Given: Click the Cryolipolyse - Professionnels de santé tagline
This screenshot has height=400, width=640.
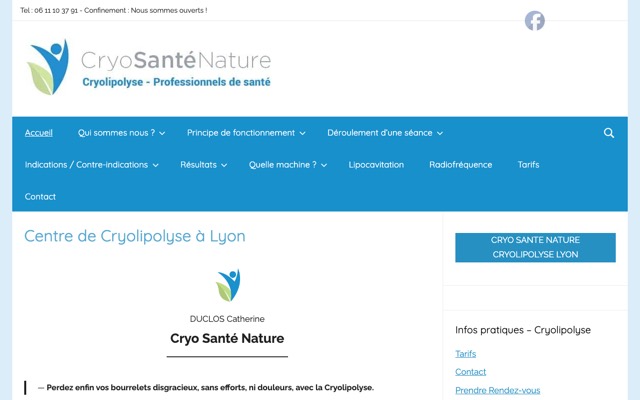Looking at the screenshot, I should click(x=176, y=82).
